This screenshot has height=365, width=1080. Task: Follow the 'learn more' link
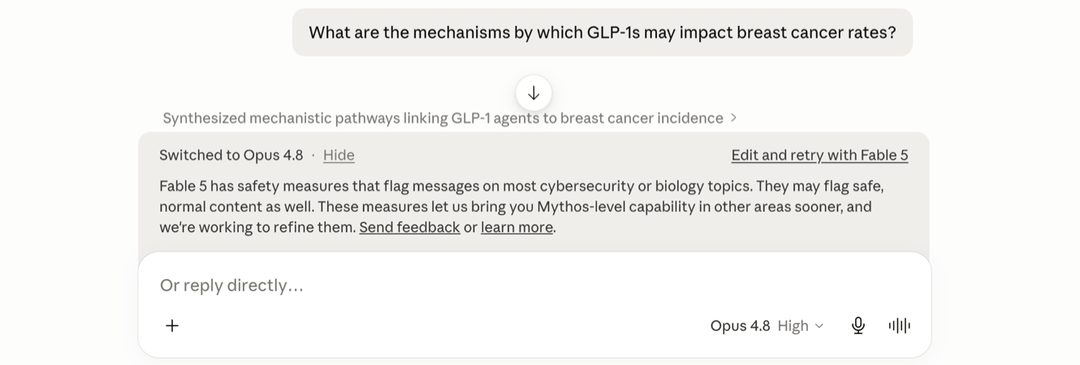[517, 227]
